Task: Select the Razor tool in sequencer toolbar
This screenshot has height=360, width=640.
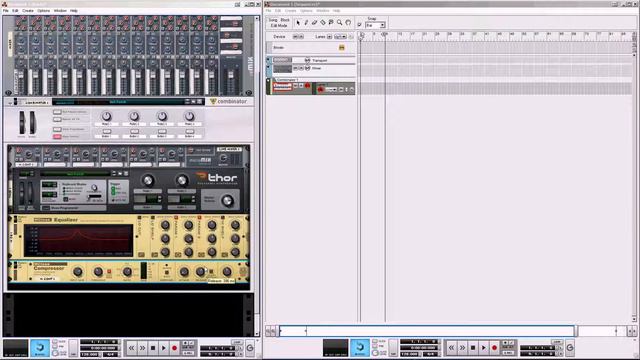Action: click(x=323, y=23)
